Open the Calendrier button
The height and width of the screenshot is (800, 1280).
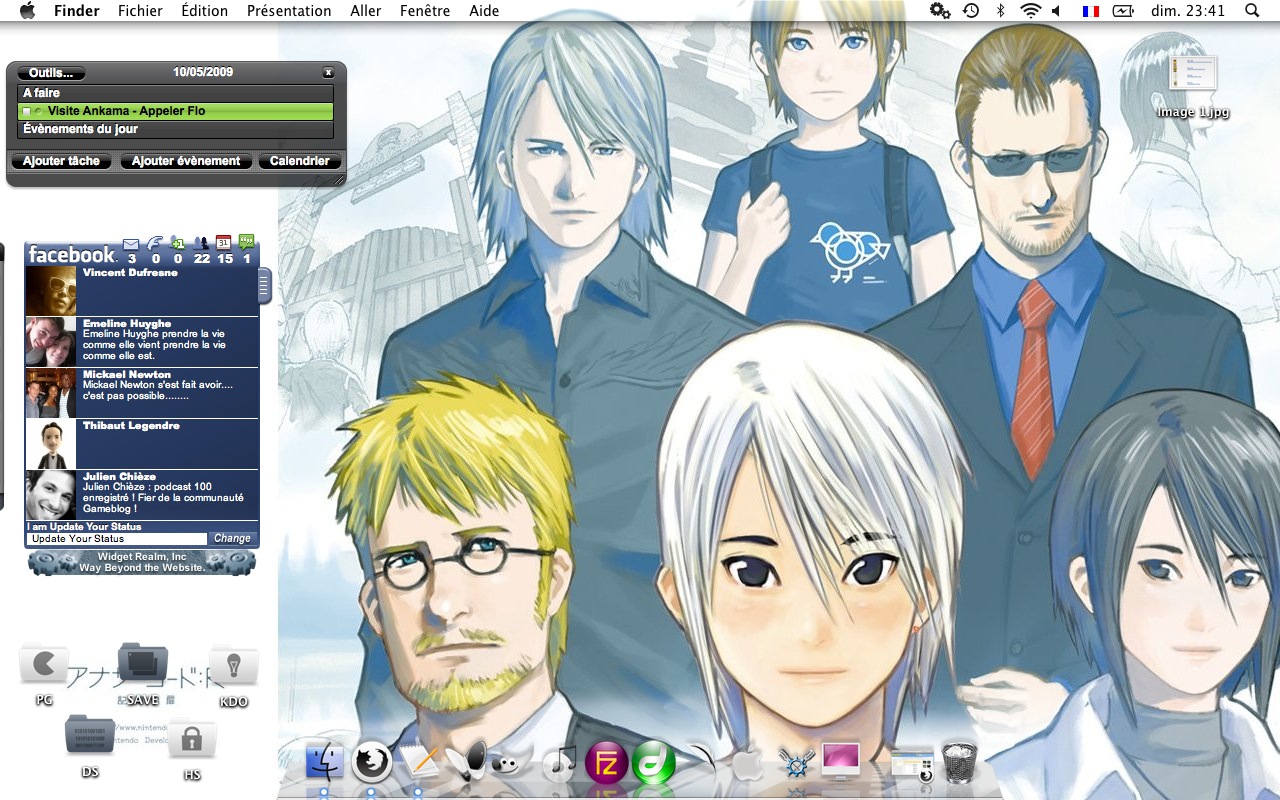[300, 161]
